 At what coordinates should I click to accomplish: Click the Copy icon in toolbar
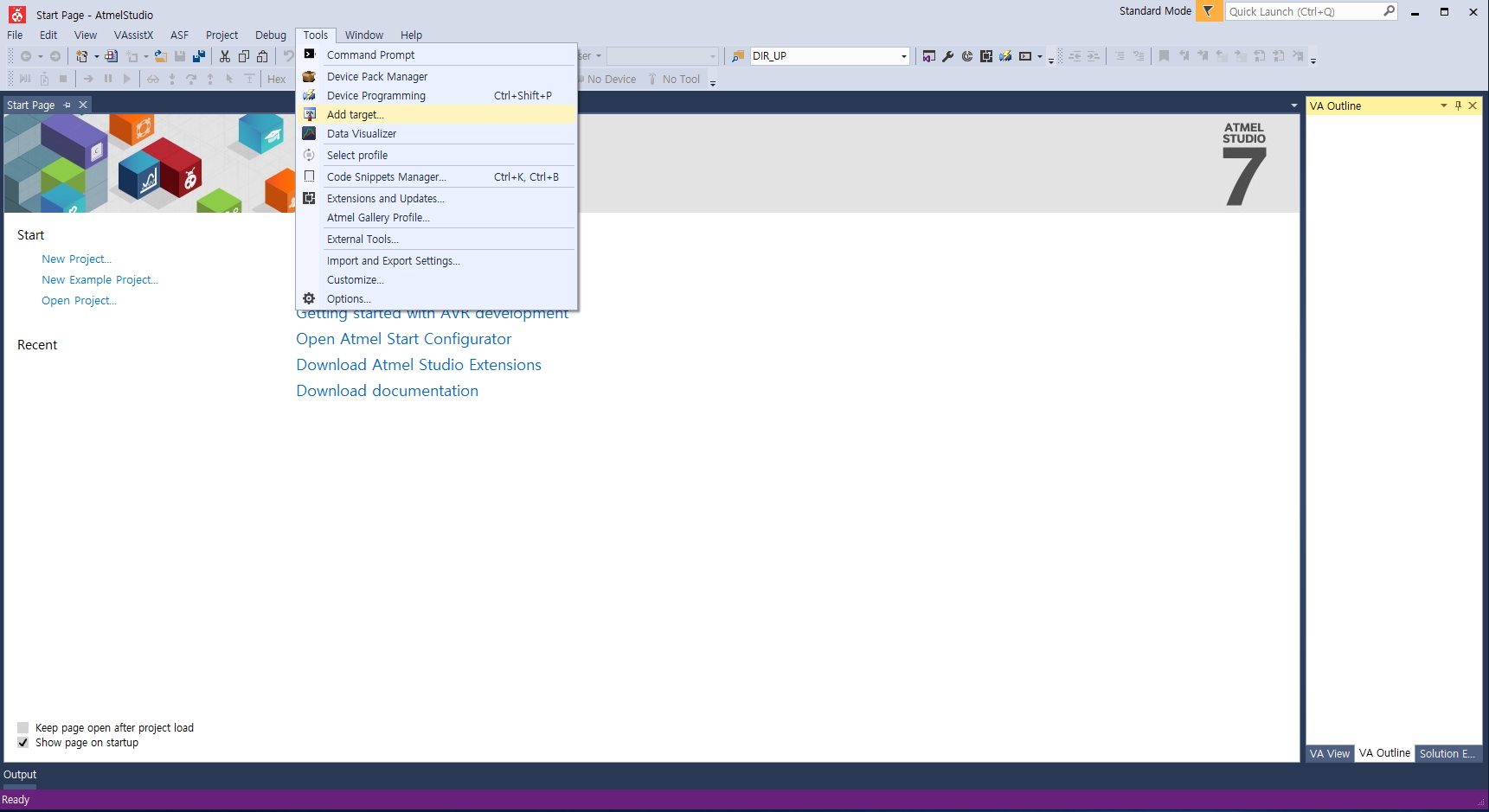[244, 56]
